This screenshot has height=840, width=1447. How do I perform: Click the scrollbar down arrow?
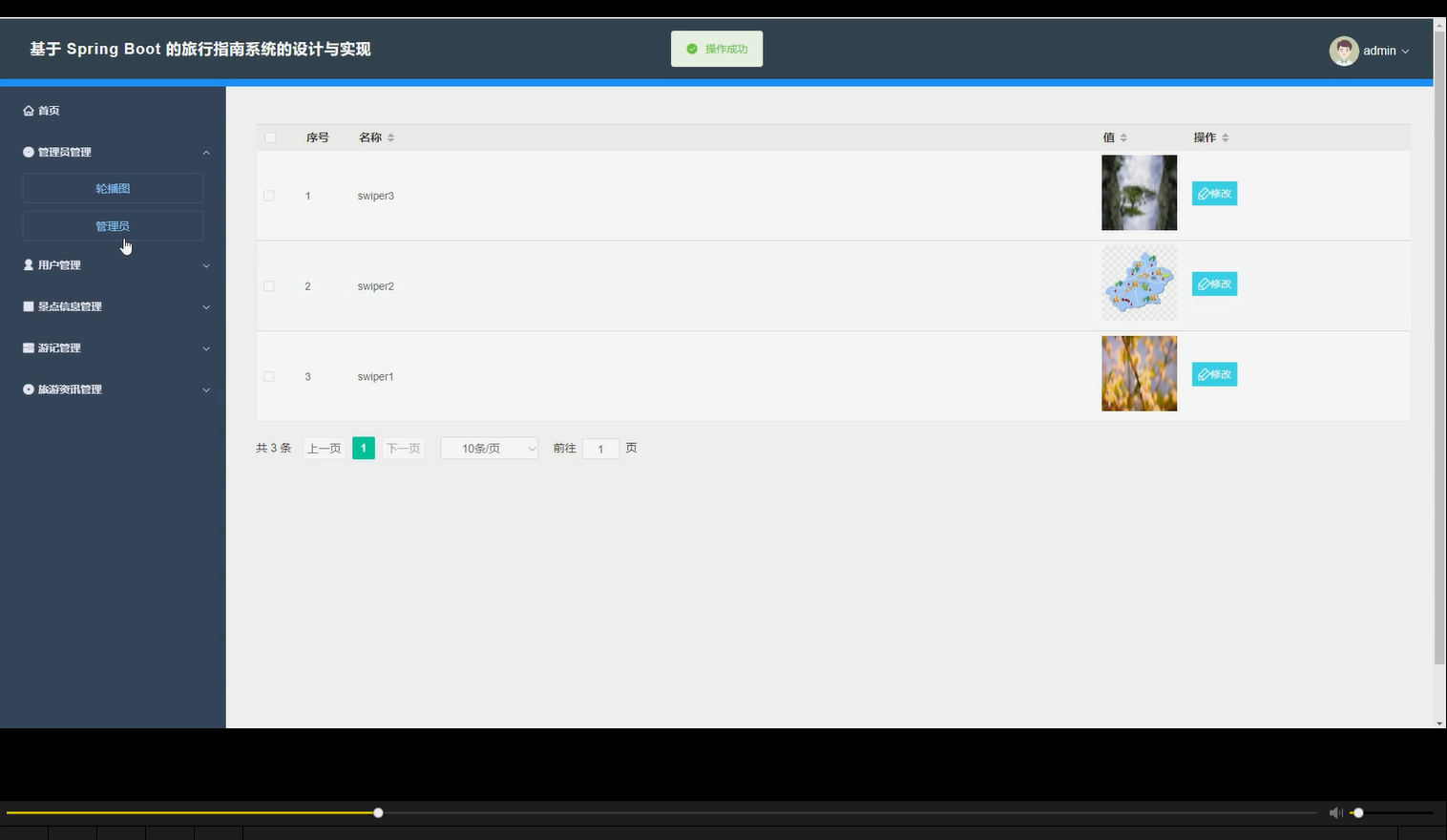point(1439,723)
